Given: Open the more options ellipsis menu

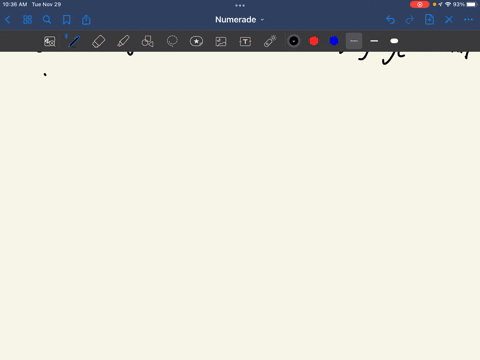Looking at the screenshot, I should click(468, 20).
